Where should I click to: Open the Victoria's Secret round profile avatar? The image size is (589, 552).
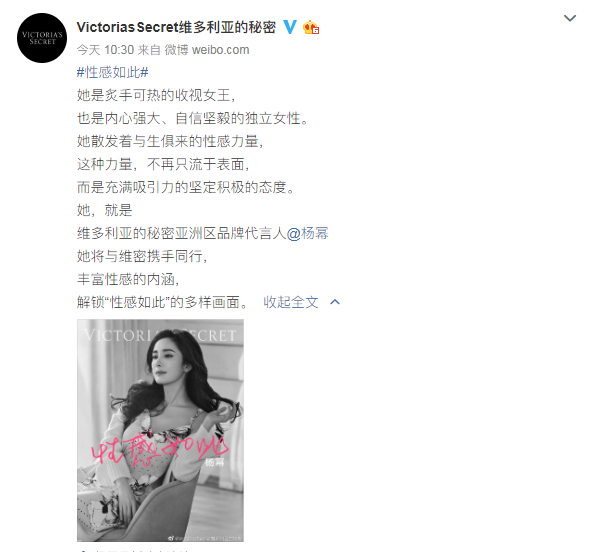point(42,38)
